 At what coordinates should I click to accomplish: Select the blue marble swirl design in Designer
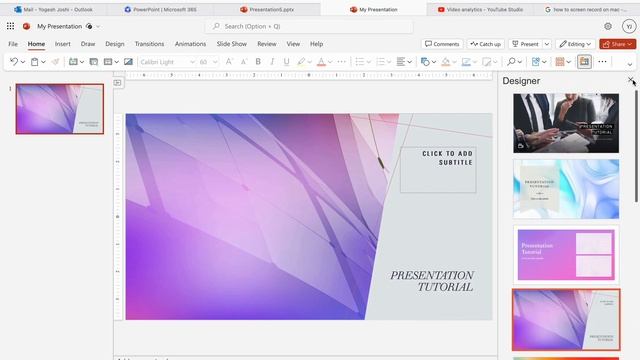pyautogui.click(x=566, y=189)
